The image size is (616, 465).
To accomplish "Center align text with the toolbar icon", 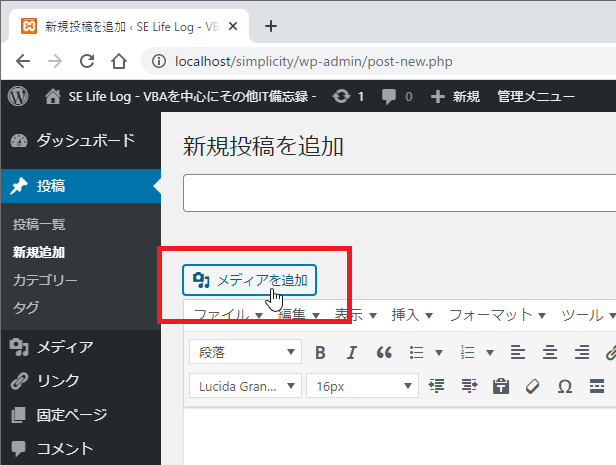I will [x=549, y=352].
